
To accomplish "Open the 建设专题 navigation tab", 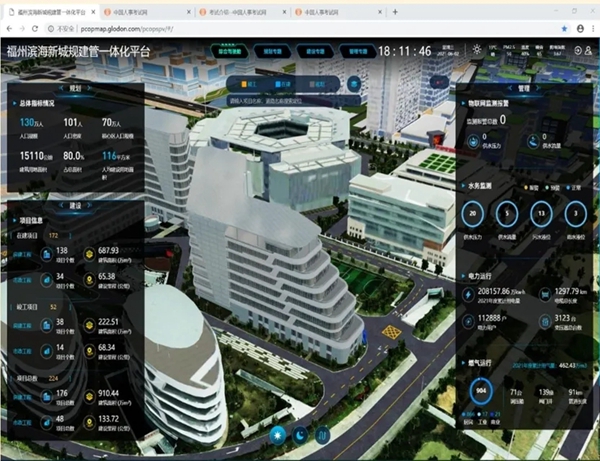I will coord(316,51).
